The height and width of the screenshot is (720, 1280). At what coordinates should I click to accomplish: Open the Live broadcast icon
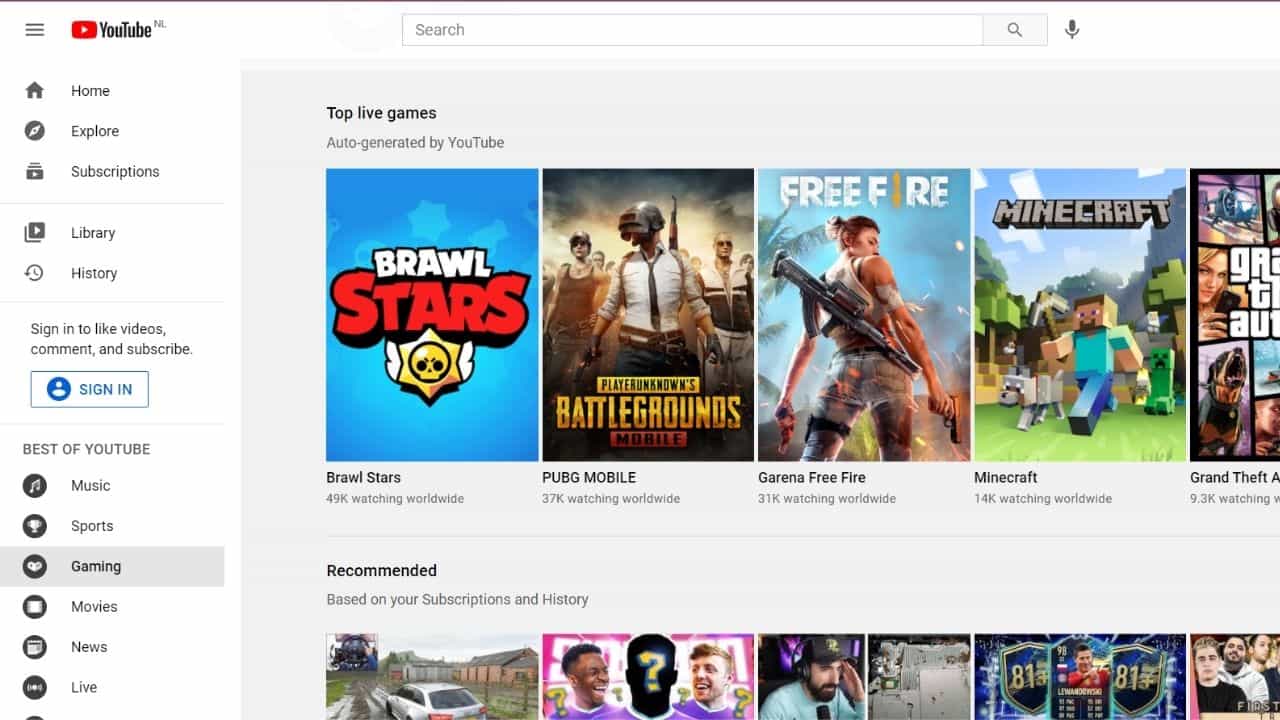[34, 687]
